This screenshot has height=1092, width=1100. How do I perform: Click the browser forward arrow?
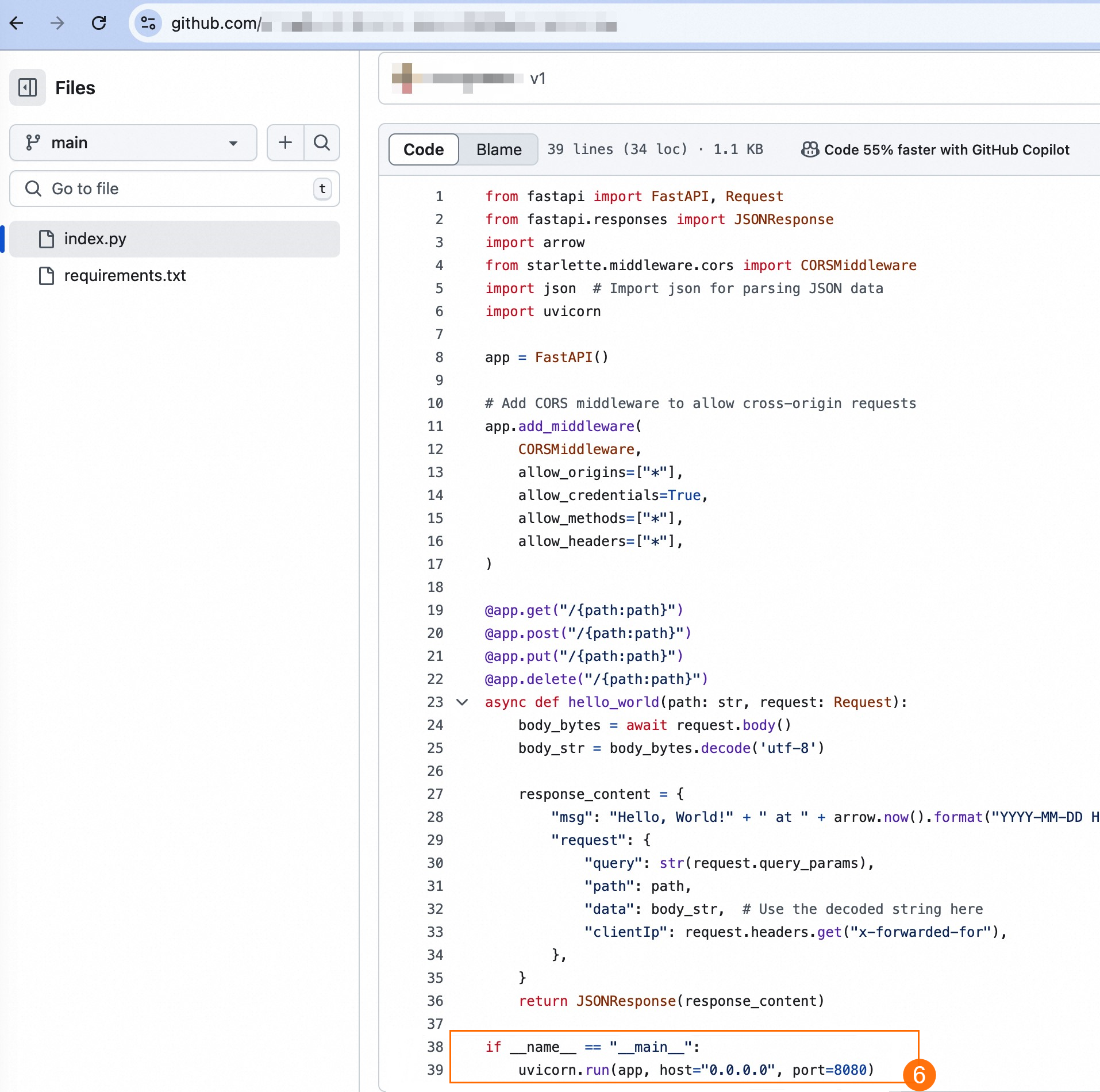tap(57, 23)
